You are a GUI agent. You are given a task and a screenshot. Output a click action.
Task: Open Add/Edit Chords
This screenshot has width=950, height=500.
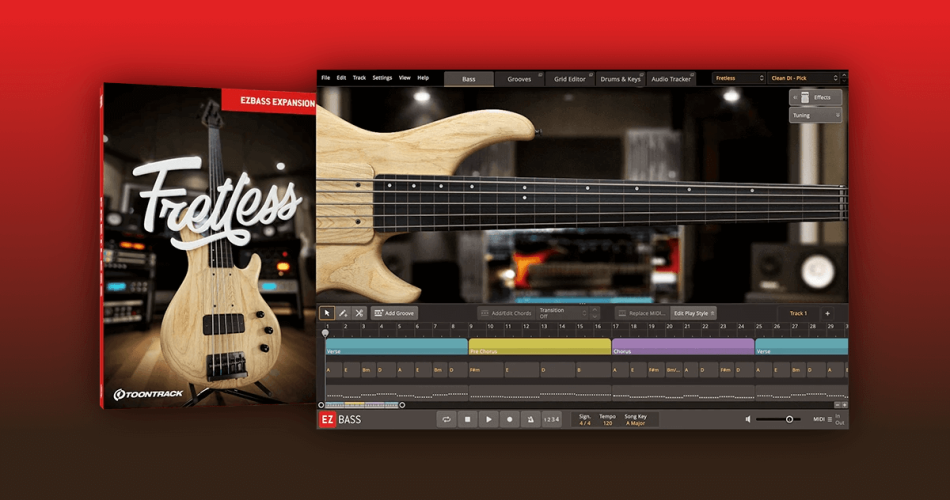click(x=506, y=313)
